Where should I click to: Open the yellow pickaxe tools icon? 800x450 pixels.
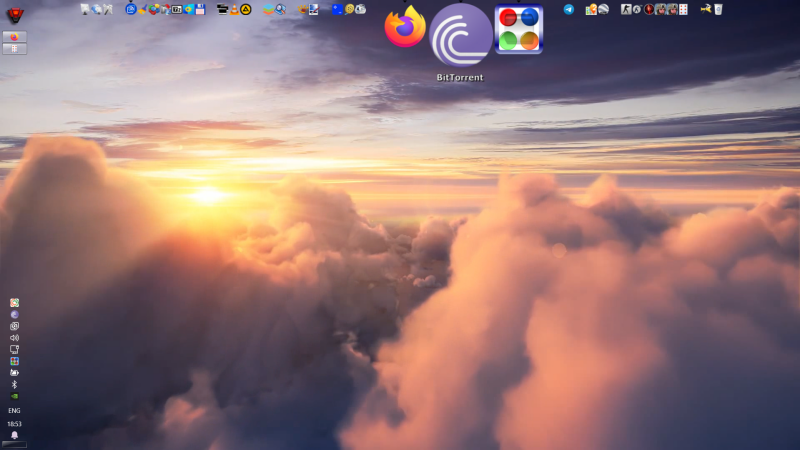(706, 9)
